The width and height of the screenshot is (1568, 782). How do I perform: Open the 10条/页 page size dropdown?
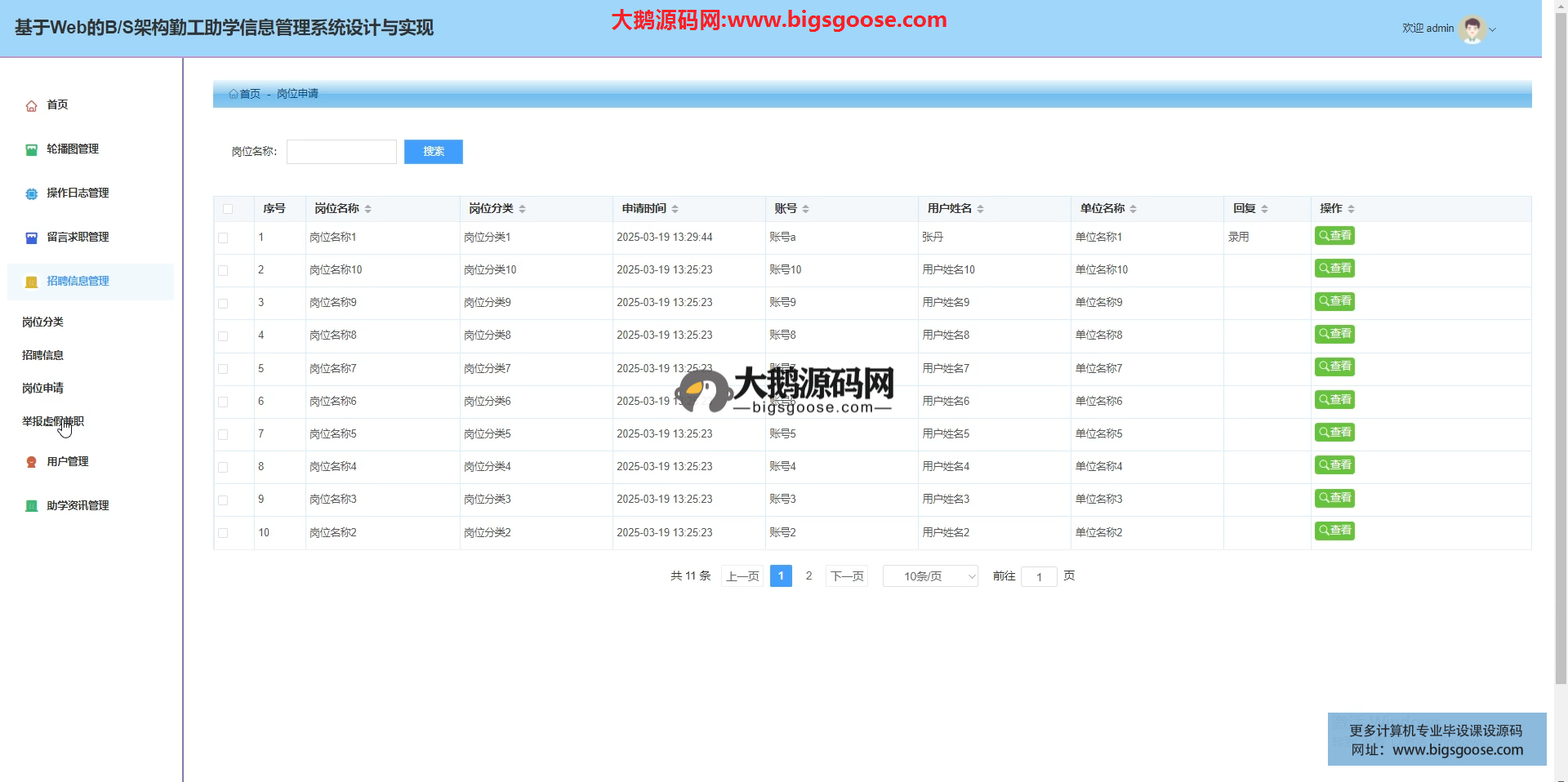(x=930, y=576)
